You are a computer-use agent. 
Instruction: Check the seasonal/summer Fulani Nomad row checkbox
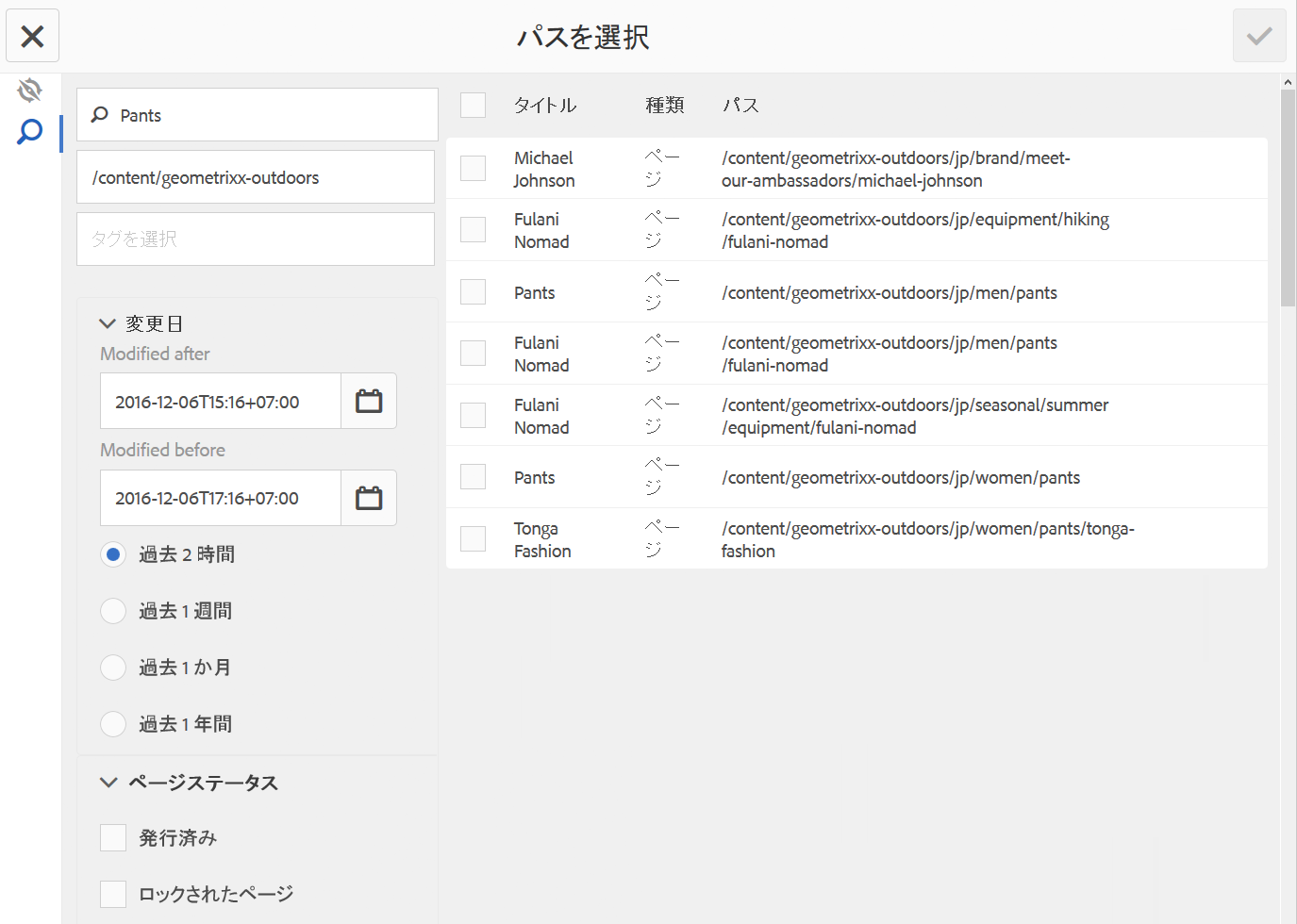click(x=473, y=415)
